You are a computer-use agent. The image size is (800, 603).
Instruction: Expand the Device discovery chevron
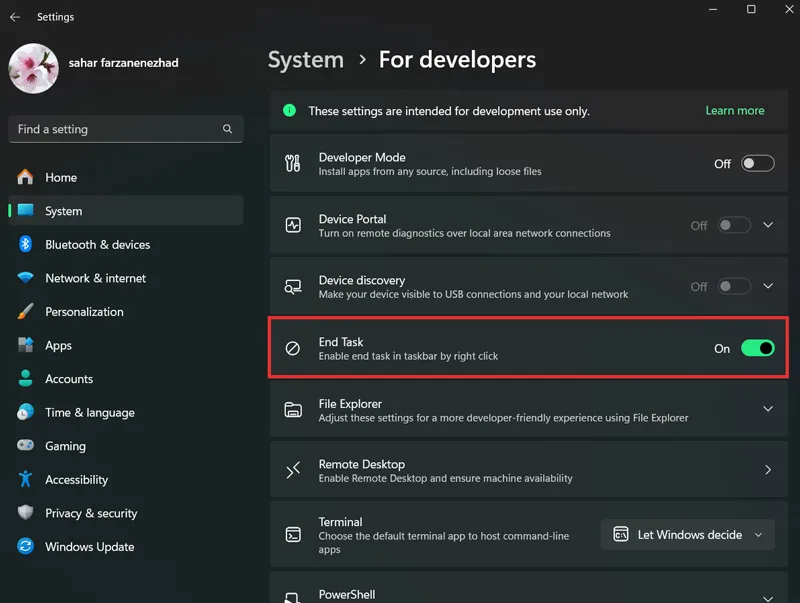(x=768, y=286)
